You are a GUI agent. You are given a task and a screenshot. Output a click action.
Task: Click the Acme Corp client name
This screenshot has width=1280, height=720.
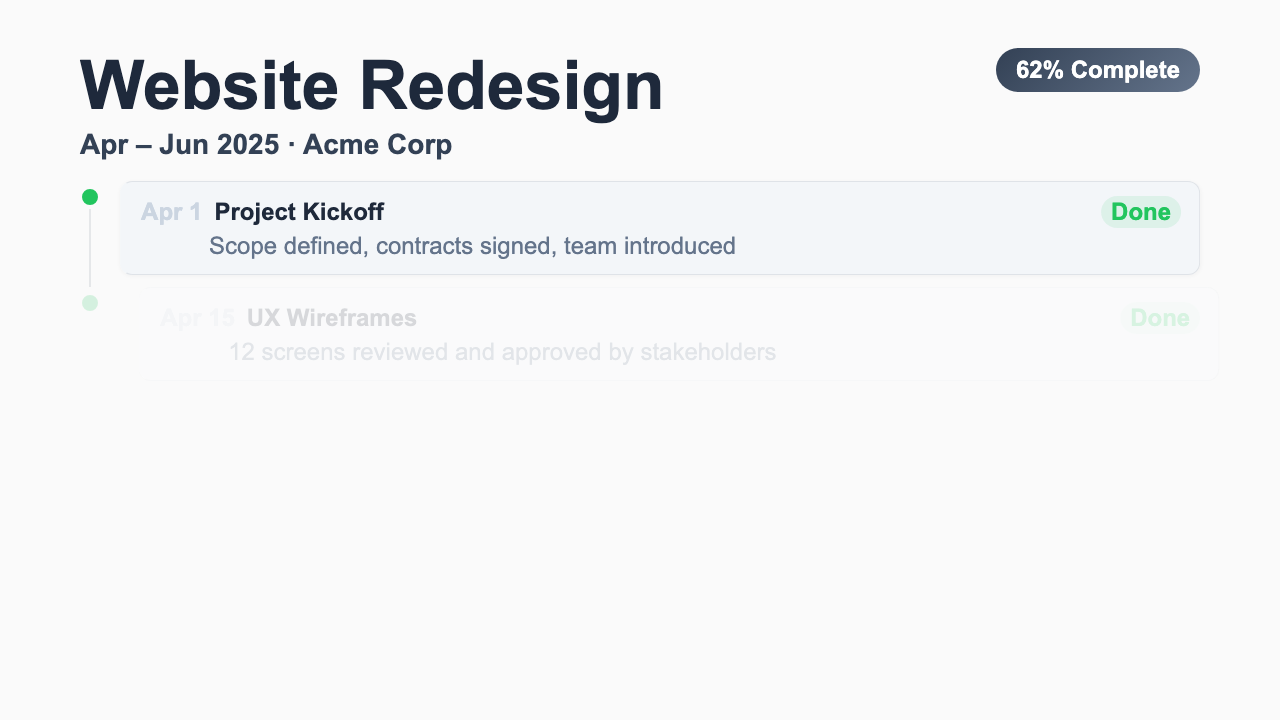377,145
